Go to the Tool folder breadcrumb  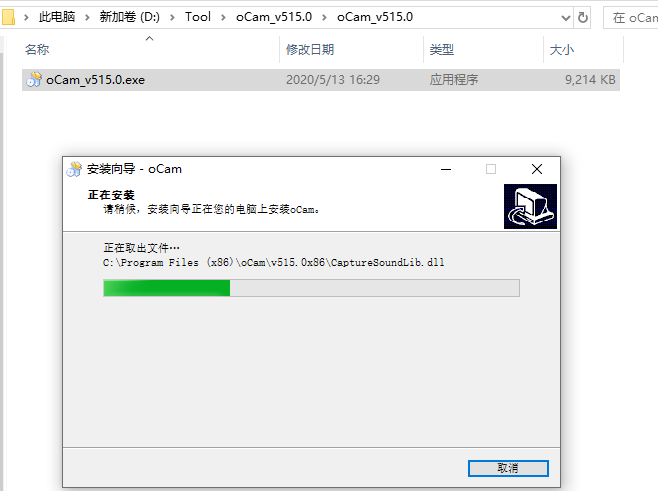(198, 17)
